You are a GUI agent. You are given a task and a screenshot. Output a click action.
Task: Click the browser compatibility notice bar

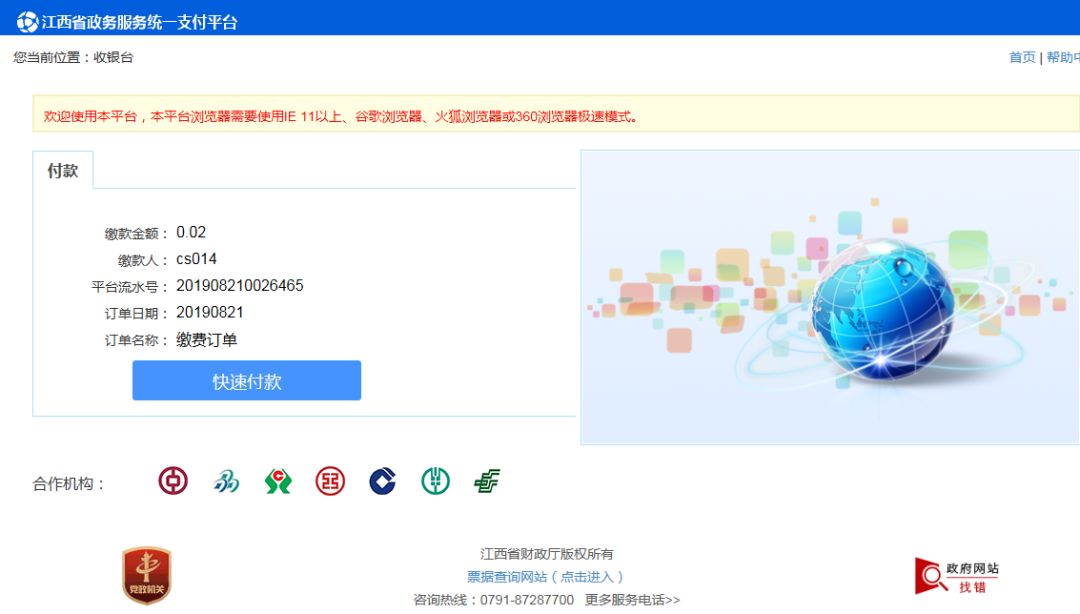click(x=556, y=114)
